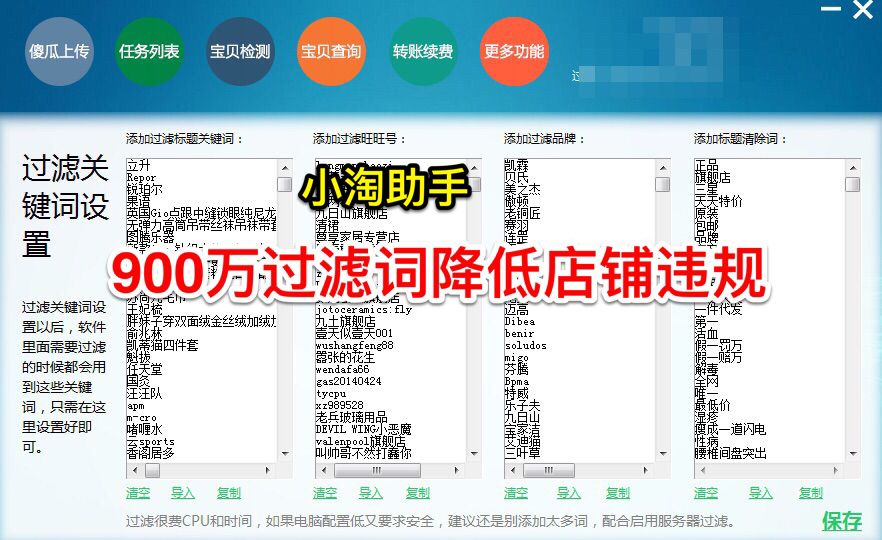Select 九日山旗舰店 in Wangwang list

tap(352, 213)
